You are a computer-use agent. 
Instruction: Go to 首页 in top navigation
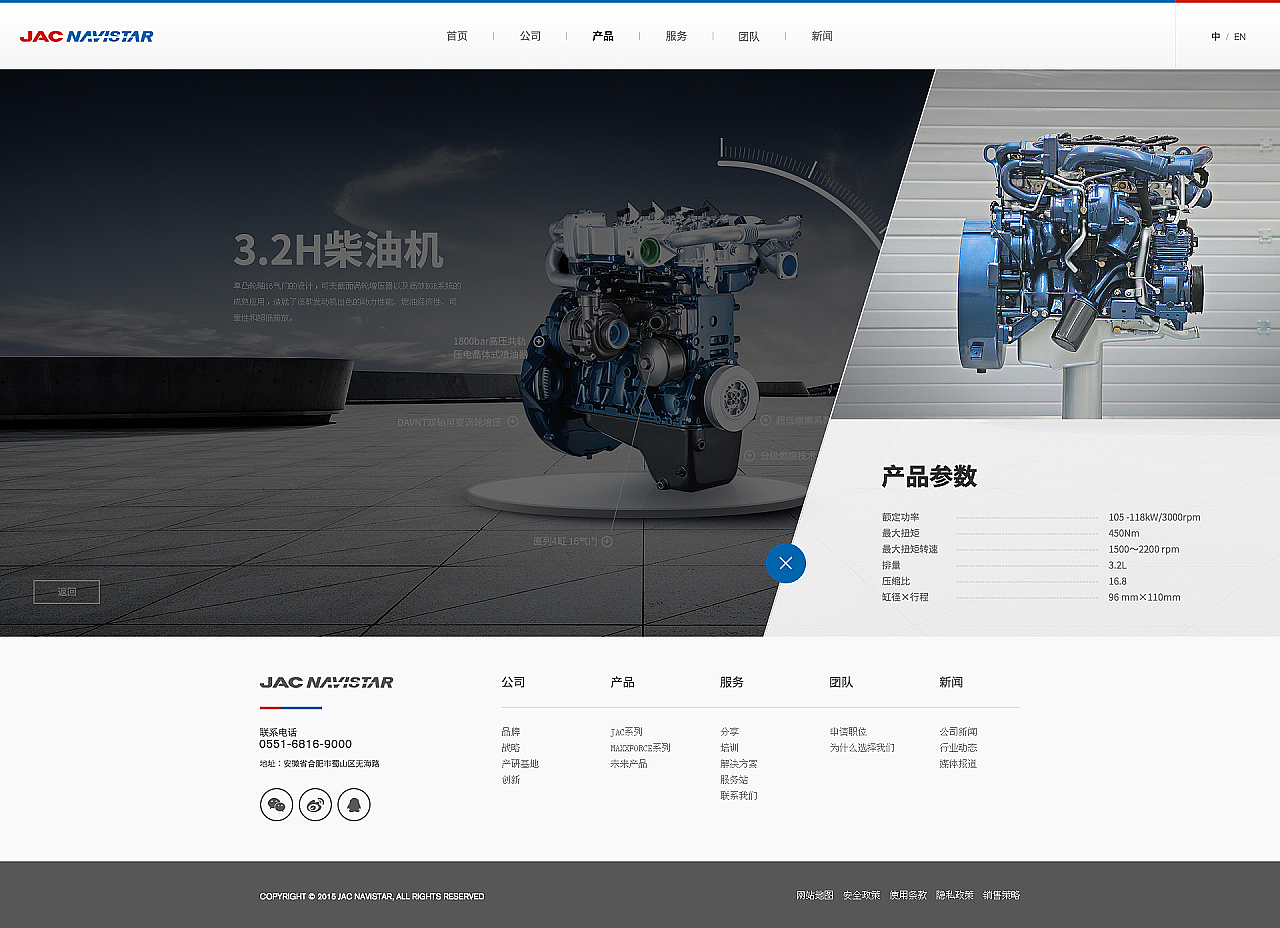pos(457,36)
